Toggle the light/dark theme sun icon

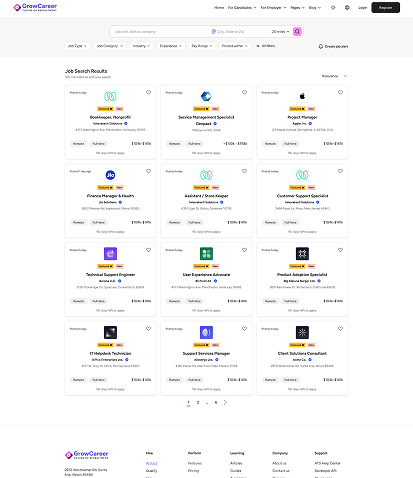[333, 7]
